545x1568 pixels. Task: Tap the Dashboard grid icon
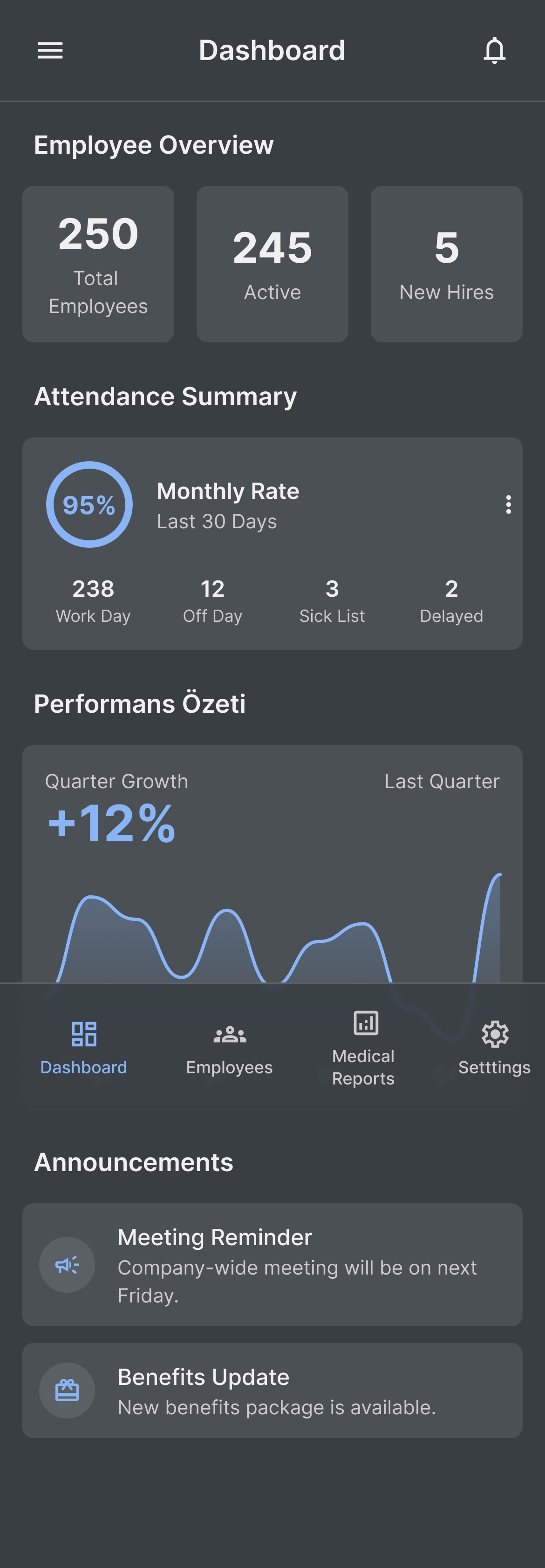point(84,1034)
